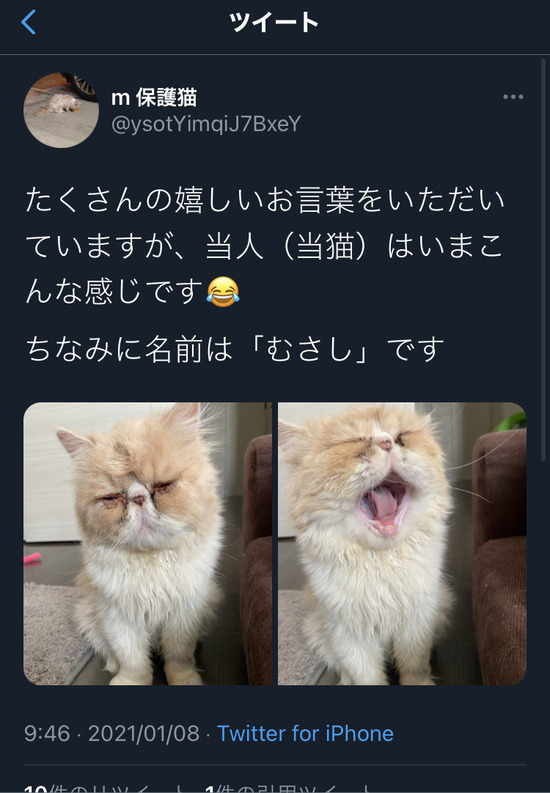
Task: Click the 2021/01/08 date
Action: point(144,733)
